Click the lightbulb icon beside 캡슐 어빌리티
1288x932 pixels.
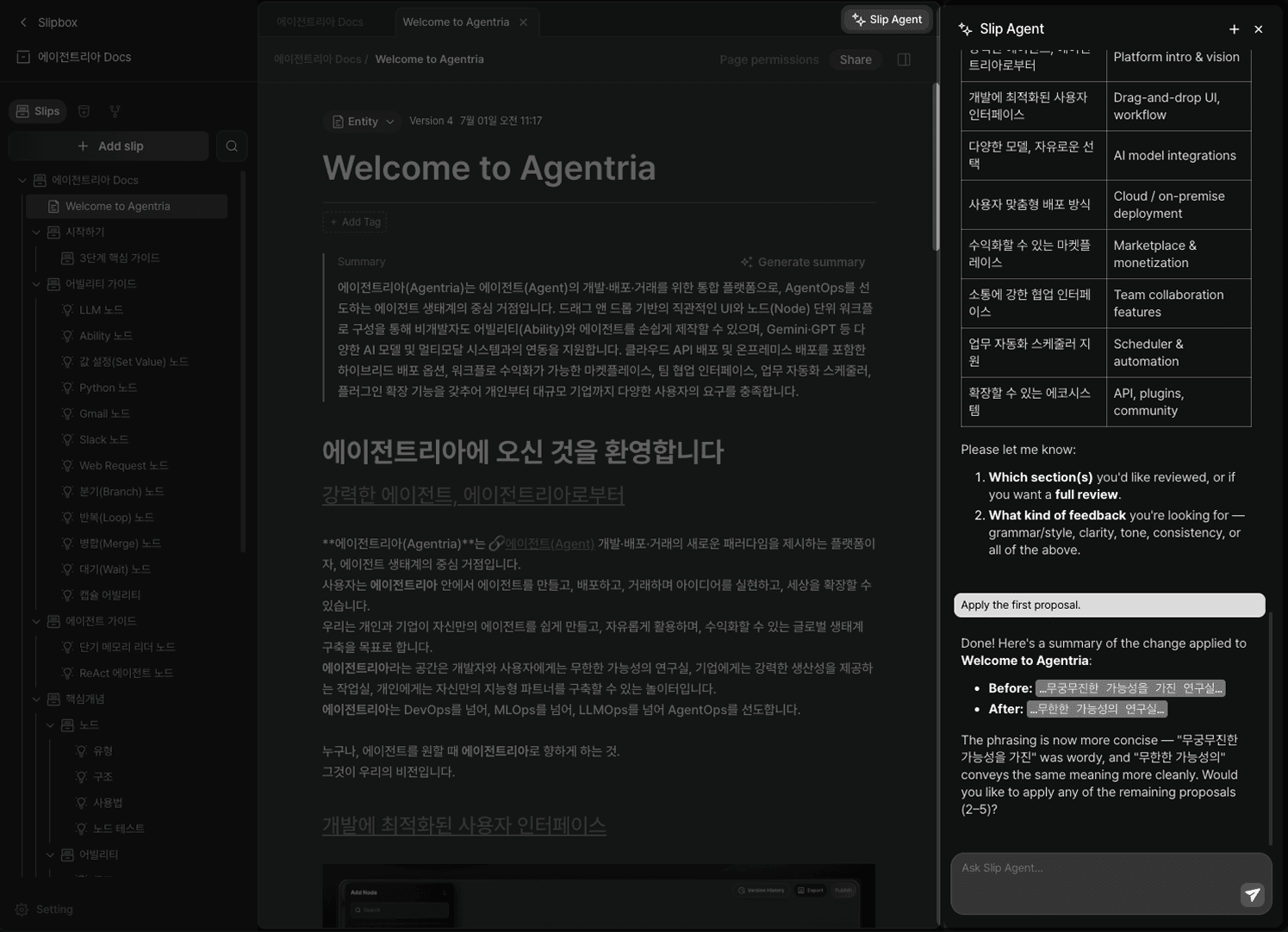67,595
